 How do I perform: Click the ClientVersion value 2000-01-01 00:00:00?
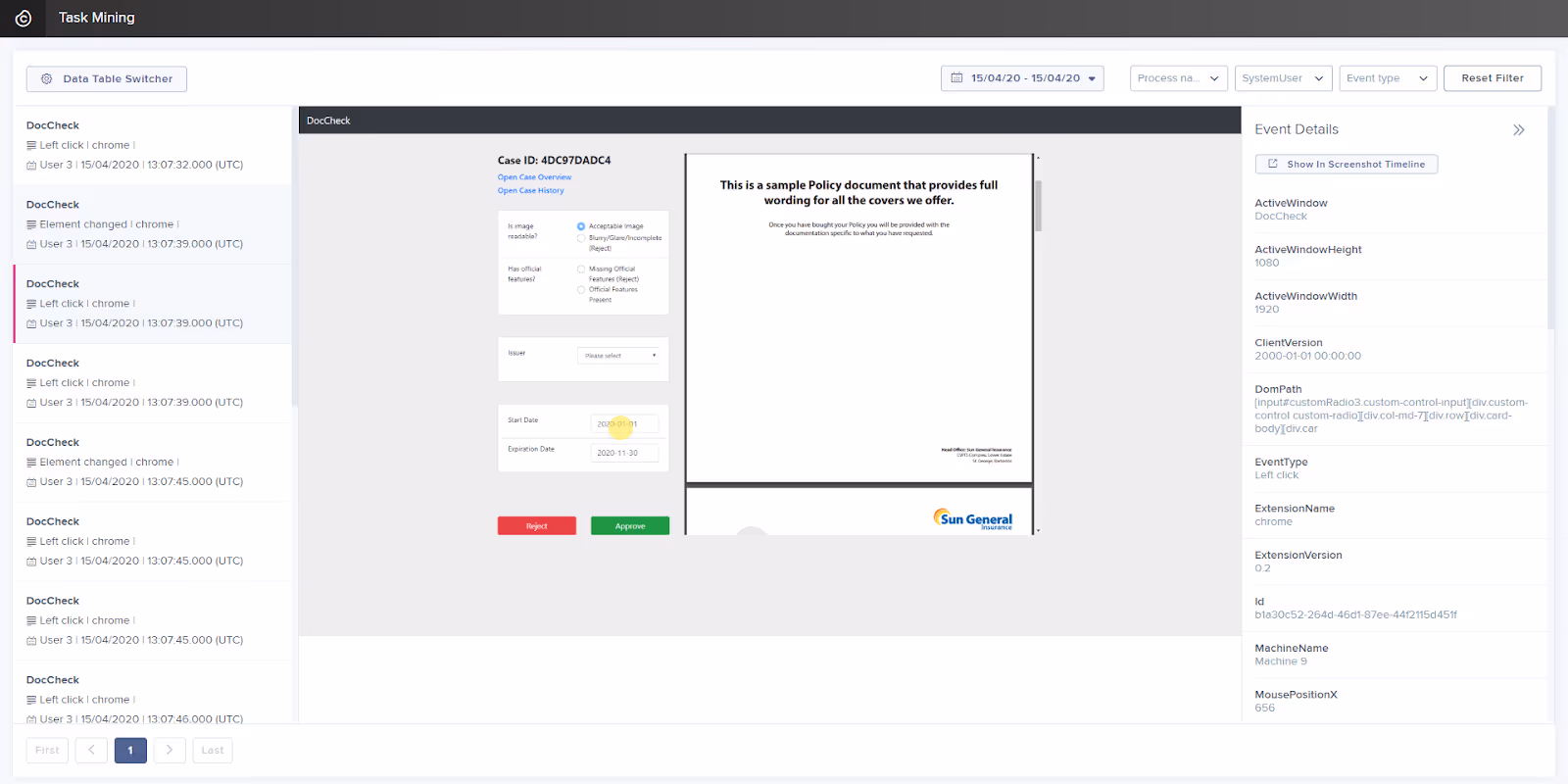[1307, 356]
